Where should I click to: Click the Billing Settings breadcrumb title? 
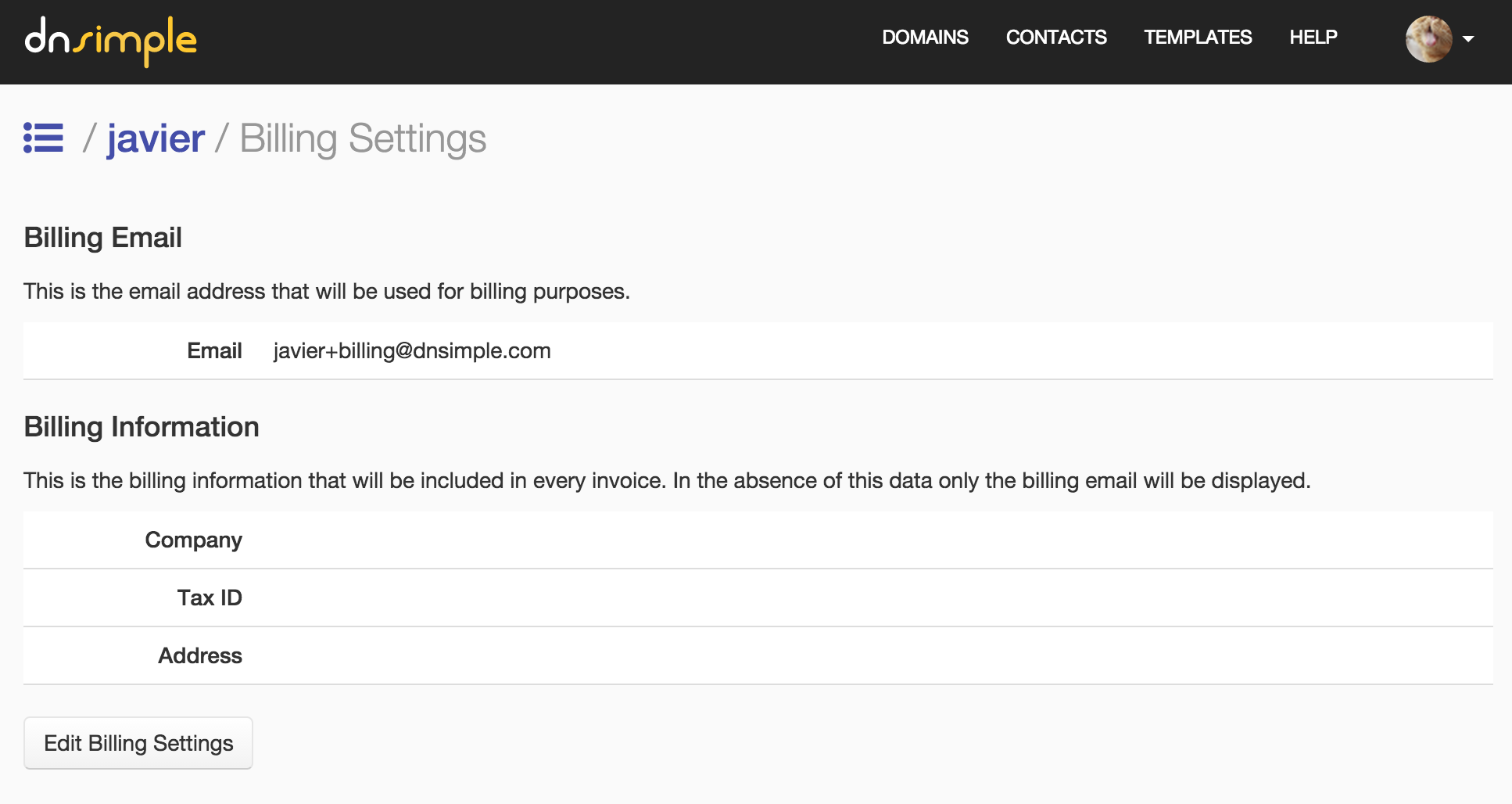[x=363, y=139]
